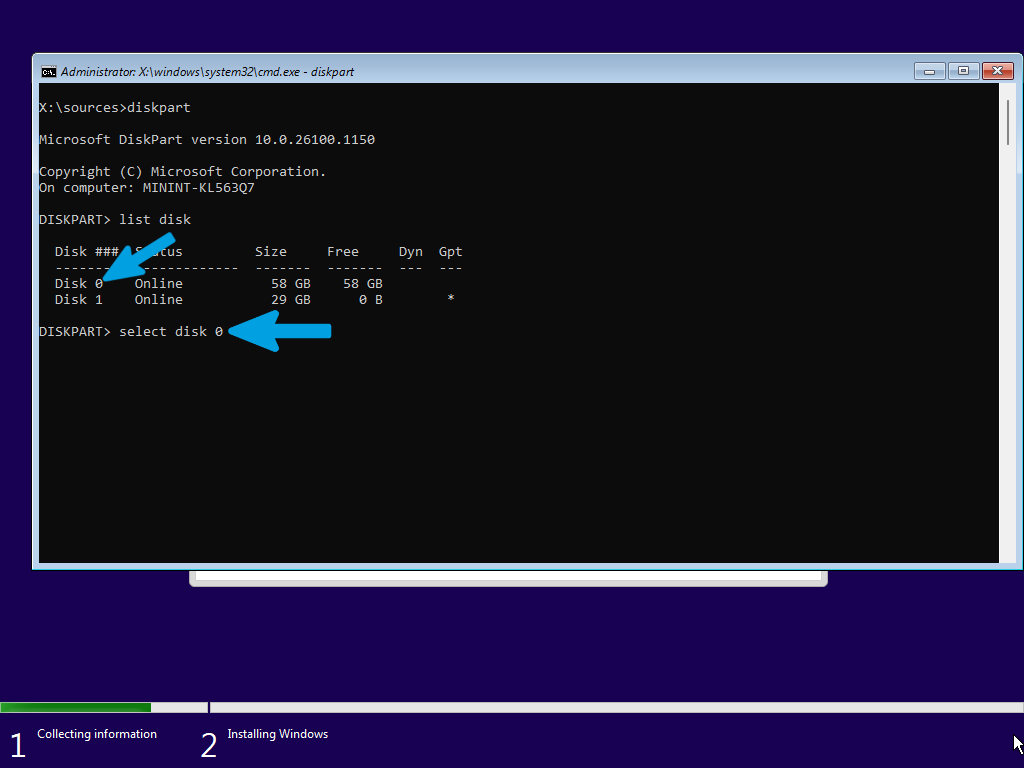The image size is (1024, 768).
Task: Click the 'X:\sources>diskpart' command line
Action: (115, 108)
